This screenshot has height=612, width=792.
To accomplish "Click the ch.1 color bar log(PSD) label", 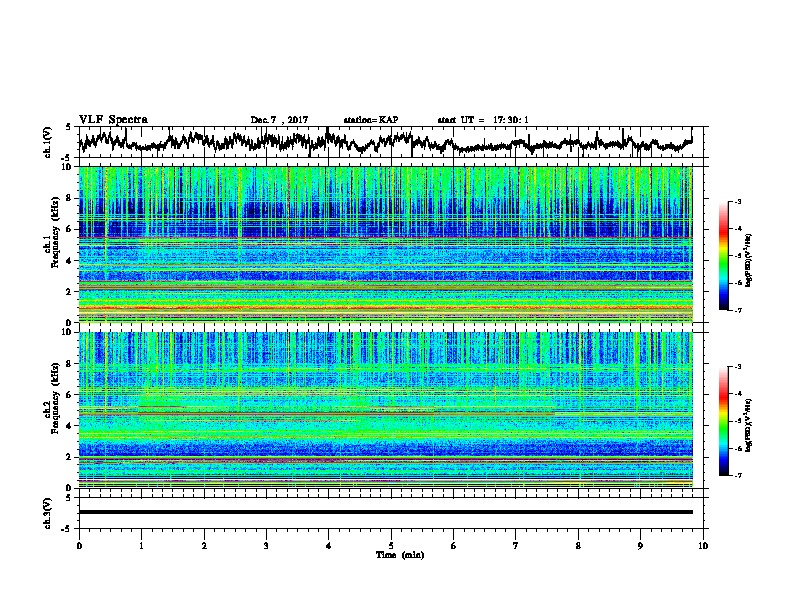I will click(749, 261).
